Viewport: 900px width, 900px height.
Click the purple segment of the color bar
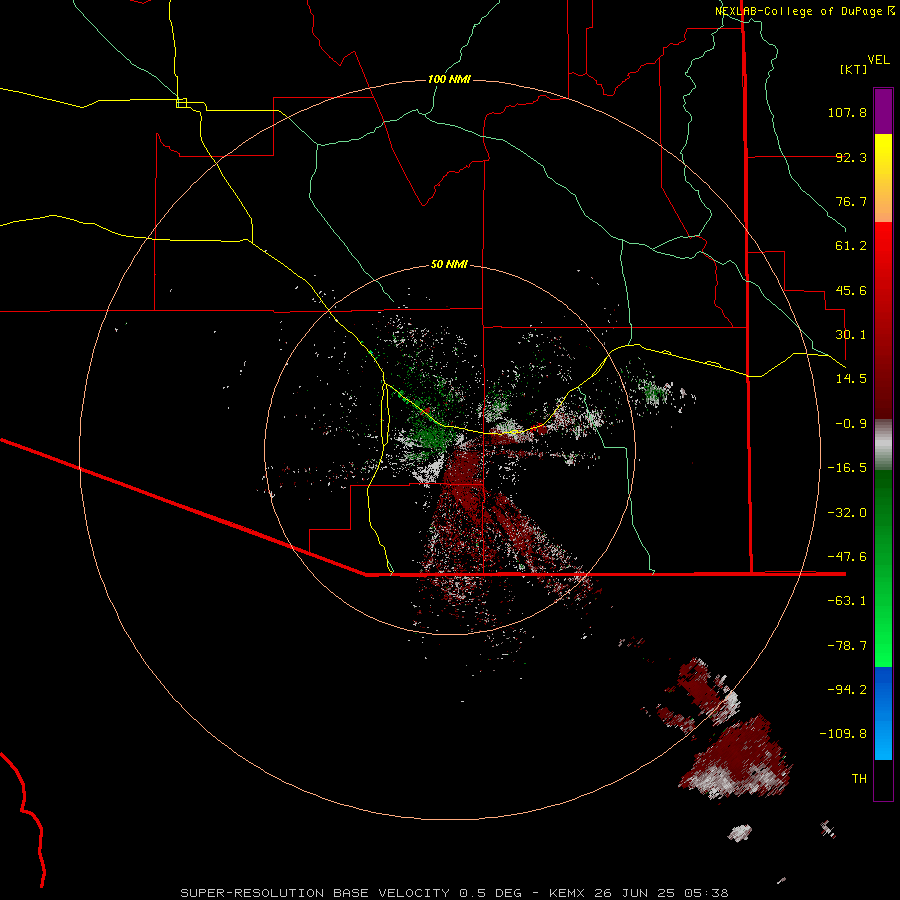click(883, 111)
